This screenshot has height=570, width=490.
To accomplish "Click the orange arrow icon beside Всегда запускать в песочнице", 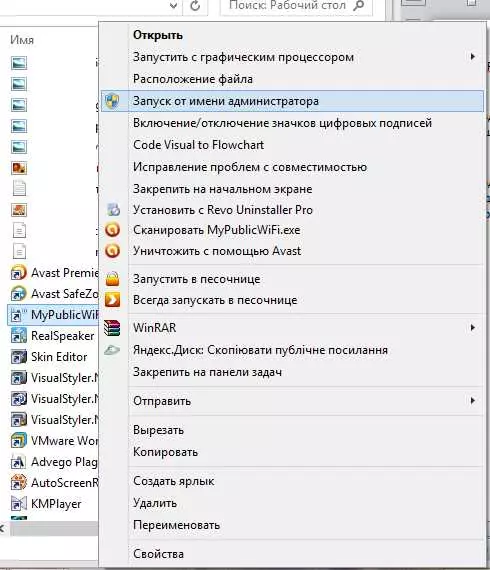I will (x=112, y=300).
